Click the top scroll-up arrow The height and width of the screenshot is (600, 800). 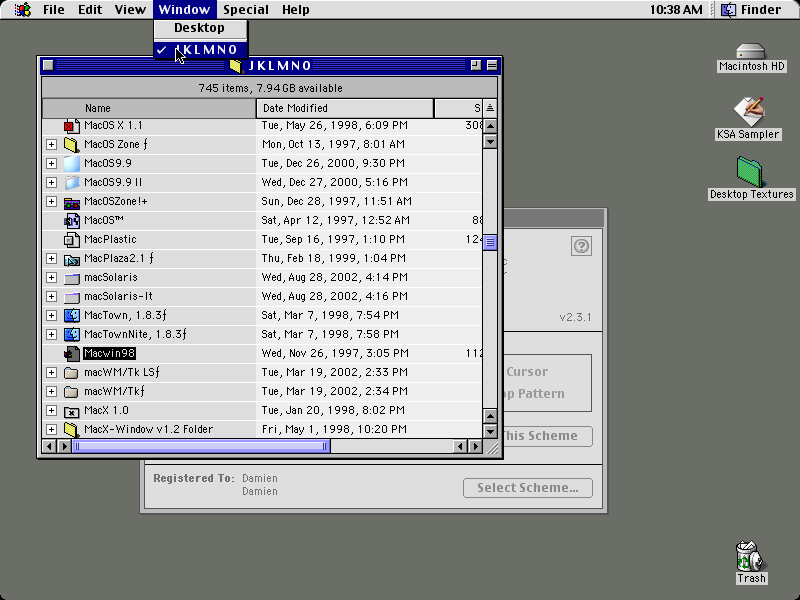(x=490, y=126)
